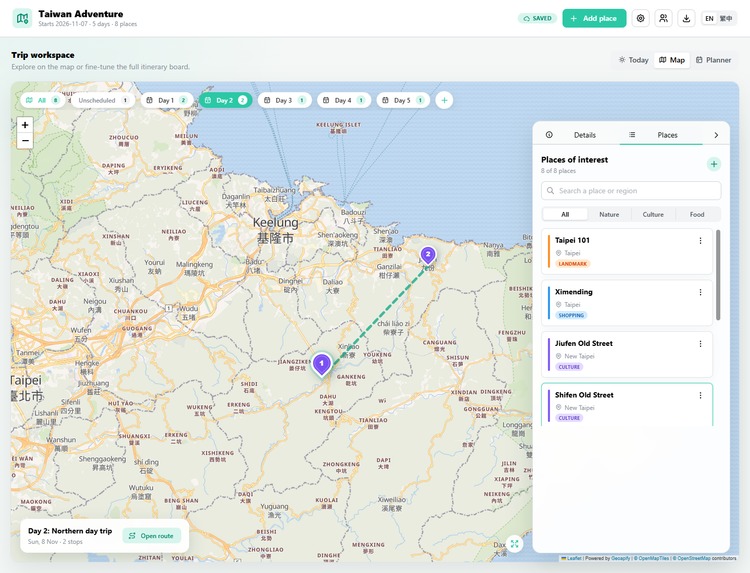Click the SAVED status badge

[x=537, y=18]
